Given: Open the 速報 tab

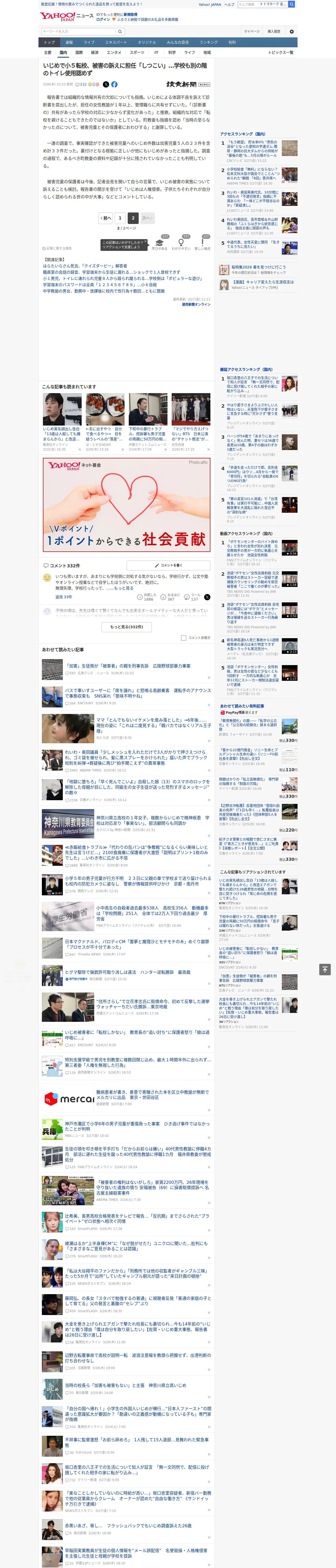Looking at the screenshot, I should (x=69, y=43).
